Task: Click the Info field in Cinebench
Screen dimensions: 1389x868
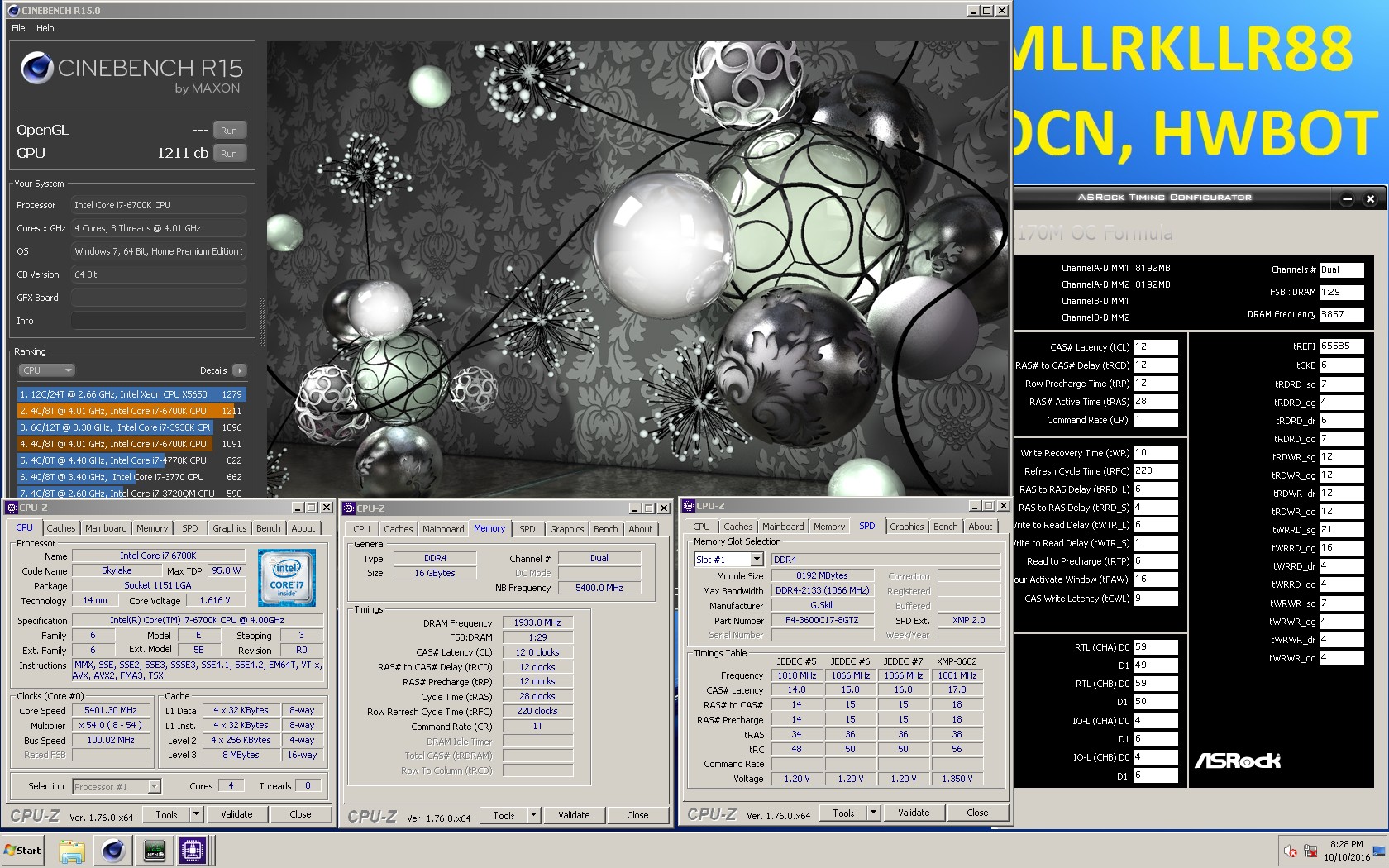Action: [158, 321]
